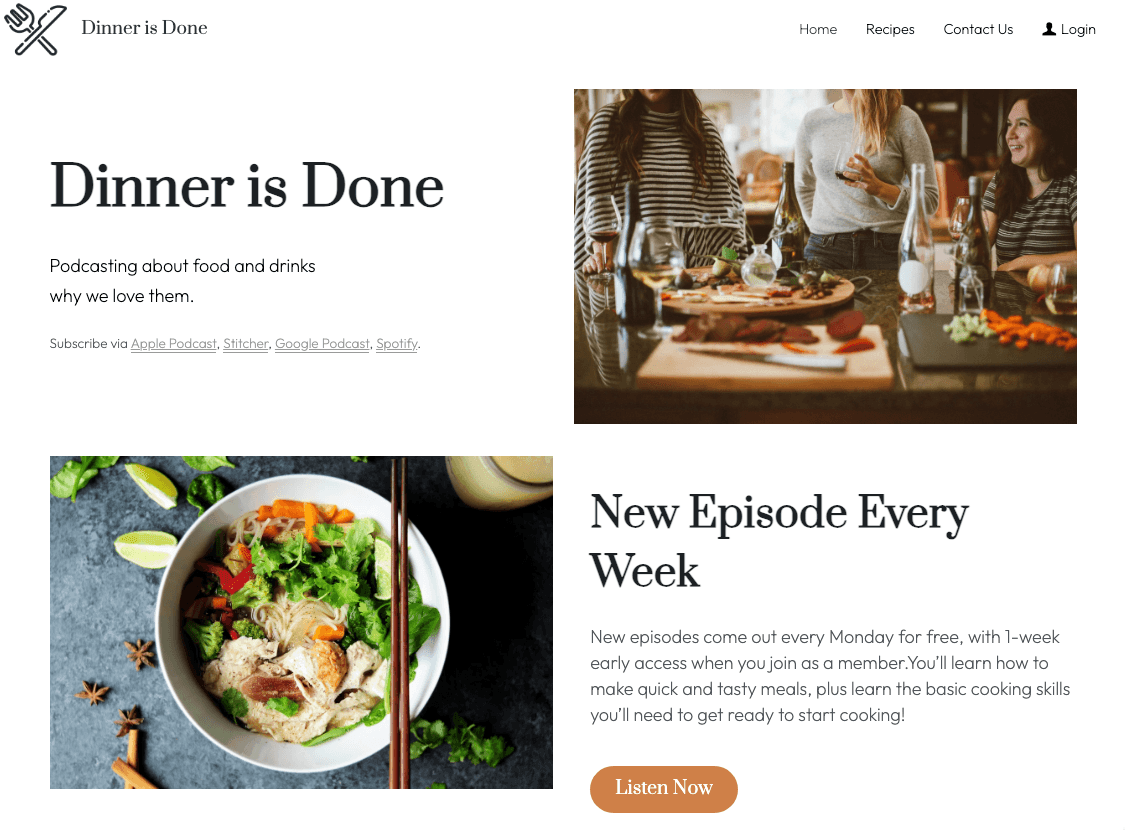Open the Home menu item

click(x=818, y=29)
